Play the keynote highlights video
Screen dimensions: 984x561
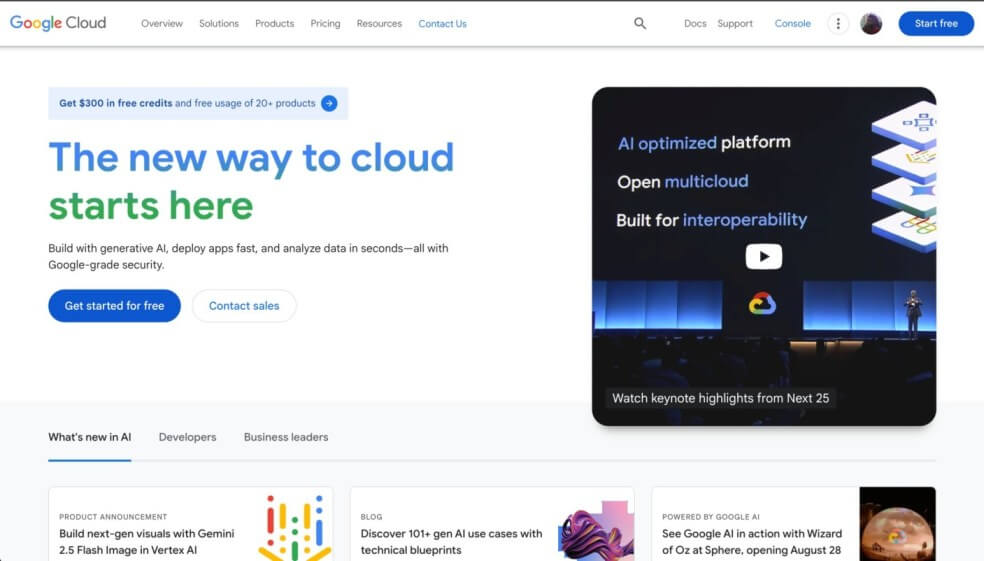pyautogui.click(x=763, y=257)
